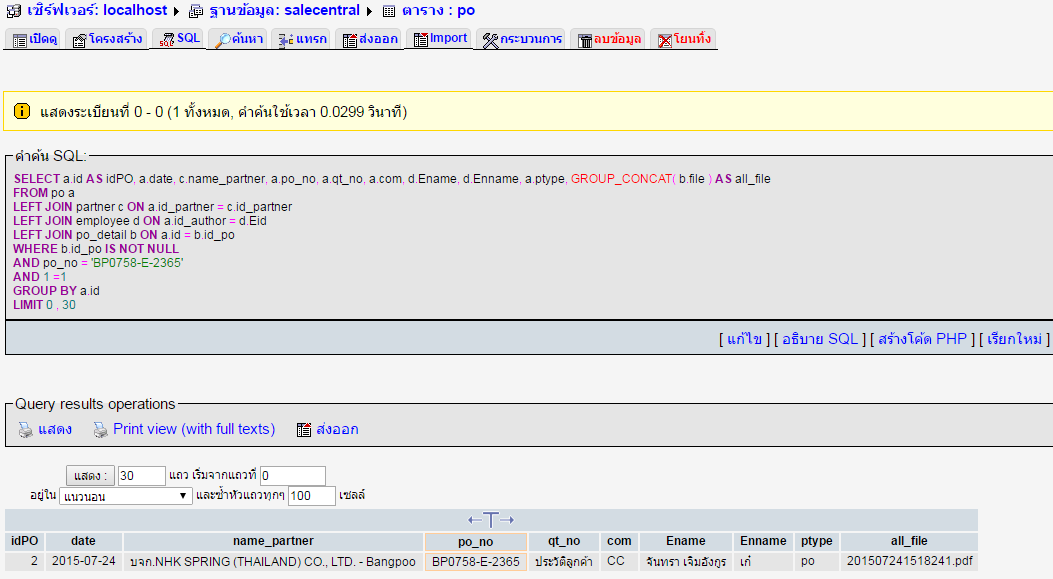Click the แก้ไข (Edit) query link
The image size is (1053, 579).
(x=744, y=339)
